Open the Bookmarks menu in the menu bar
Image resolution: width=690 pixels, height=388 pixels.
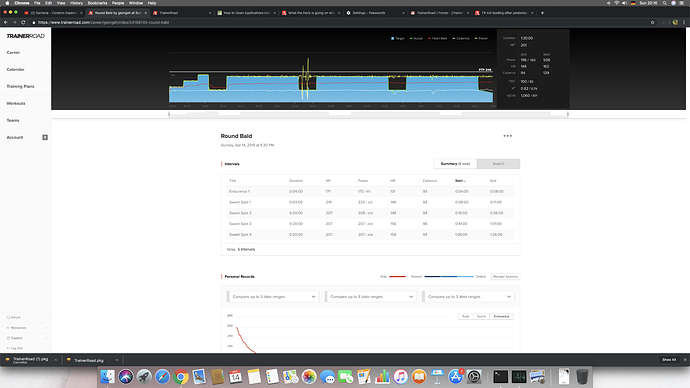click(97, 3)
